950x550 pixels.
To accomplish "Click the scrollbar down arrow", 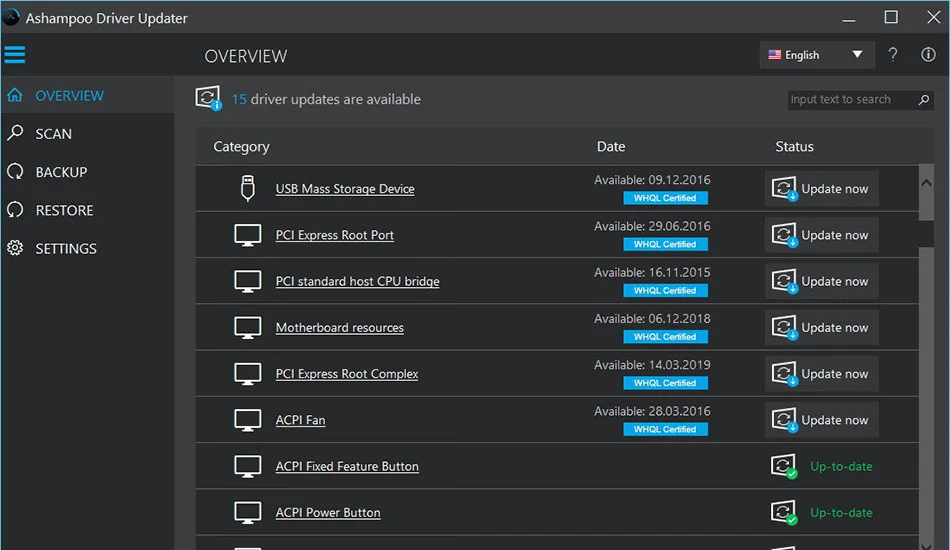I will click(x=926, y=545).
